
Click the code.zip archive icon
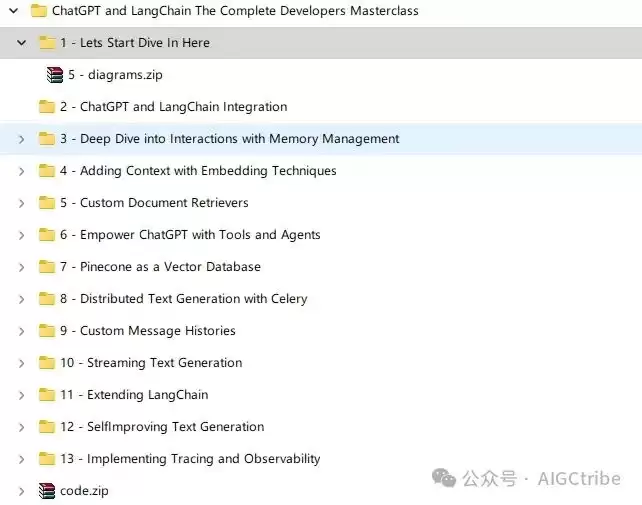47,491
